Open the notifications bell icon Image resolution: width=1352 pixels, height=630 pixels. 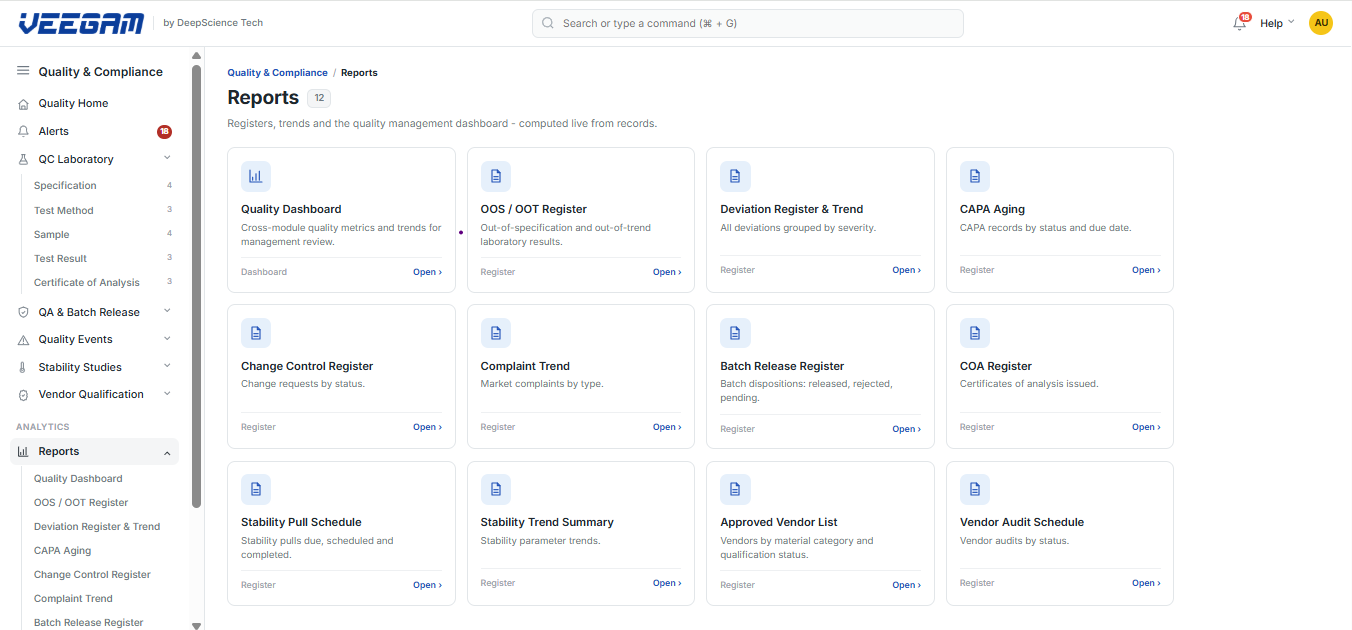coord(1240,23)
